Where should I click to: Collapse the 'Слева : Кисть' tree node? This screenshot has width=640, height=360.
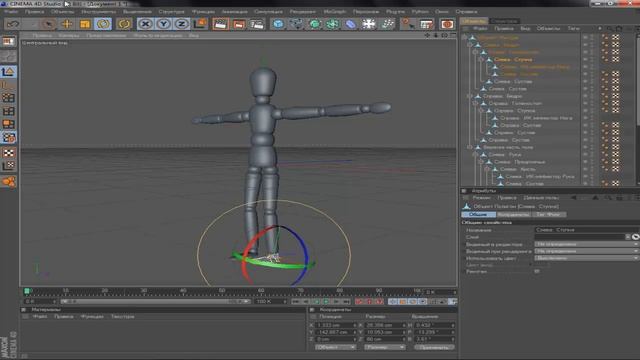[x=487, y=169]
